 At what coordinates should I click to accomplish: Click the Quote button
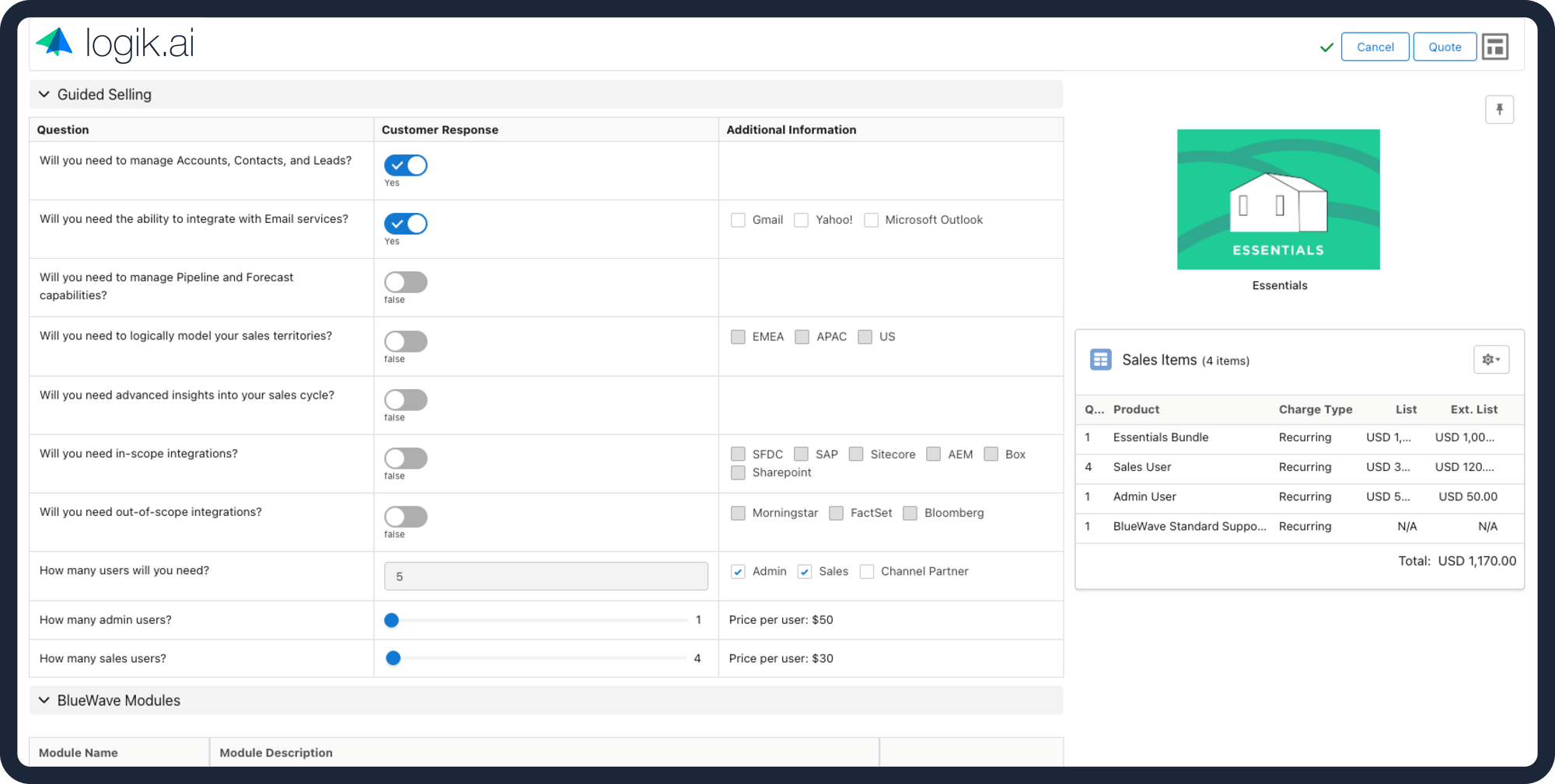(x=1445, y=47)
